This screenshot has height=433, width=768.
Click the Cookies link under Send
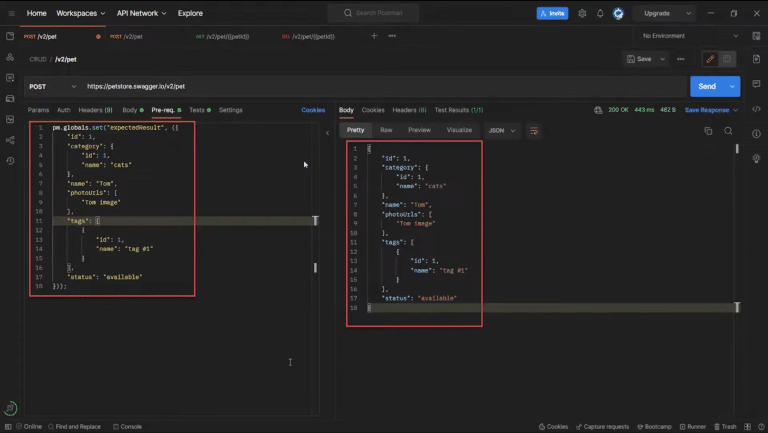(x=313, y=110)
